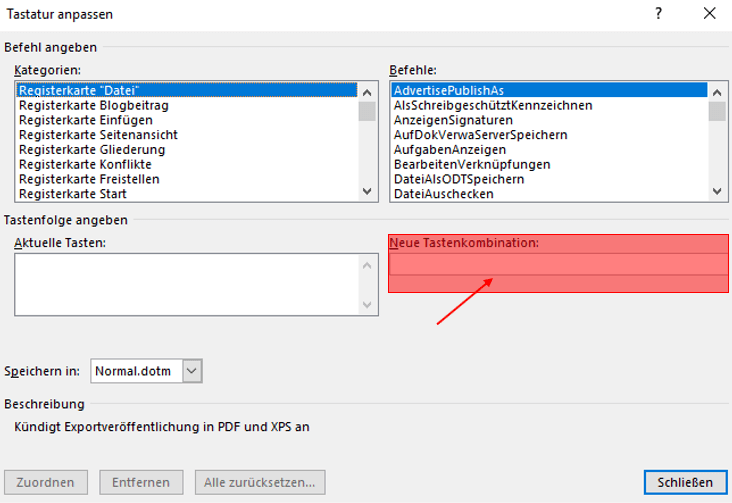Open the Speichern in dropdown
The height and width of the screenshot is (503, 732).
point(193,371)
